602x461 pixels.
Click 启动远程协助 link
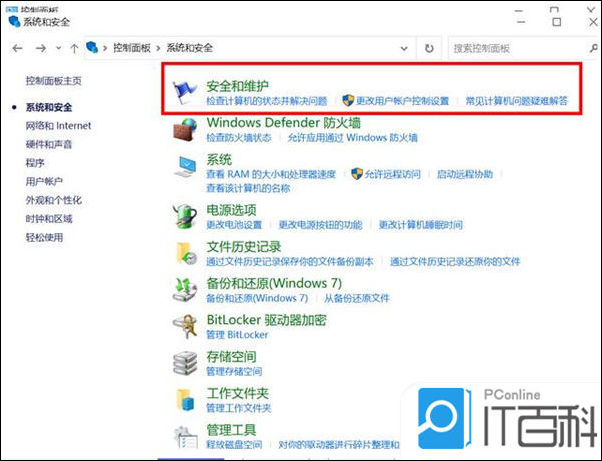coord(465,174)
